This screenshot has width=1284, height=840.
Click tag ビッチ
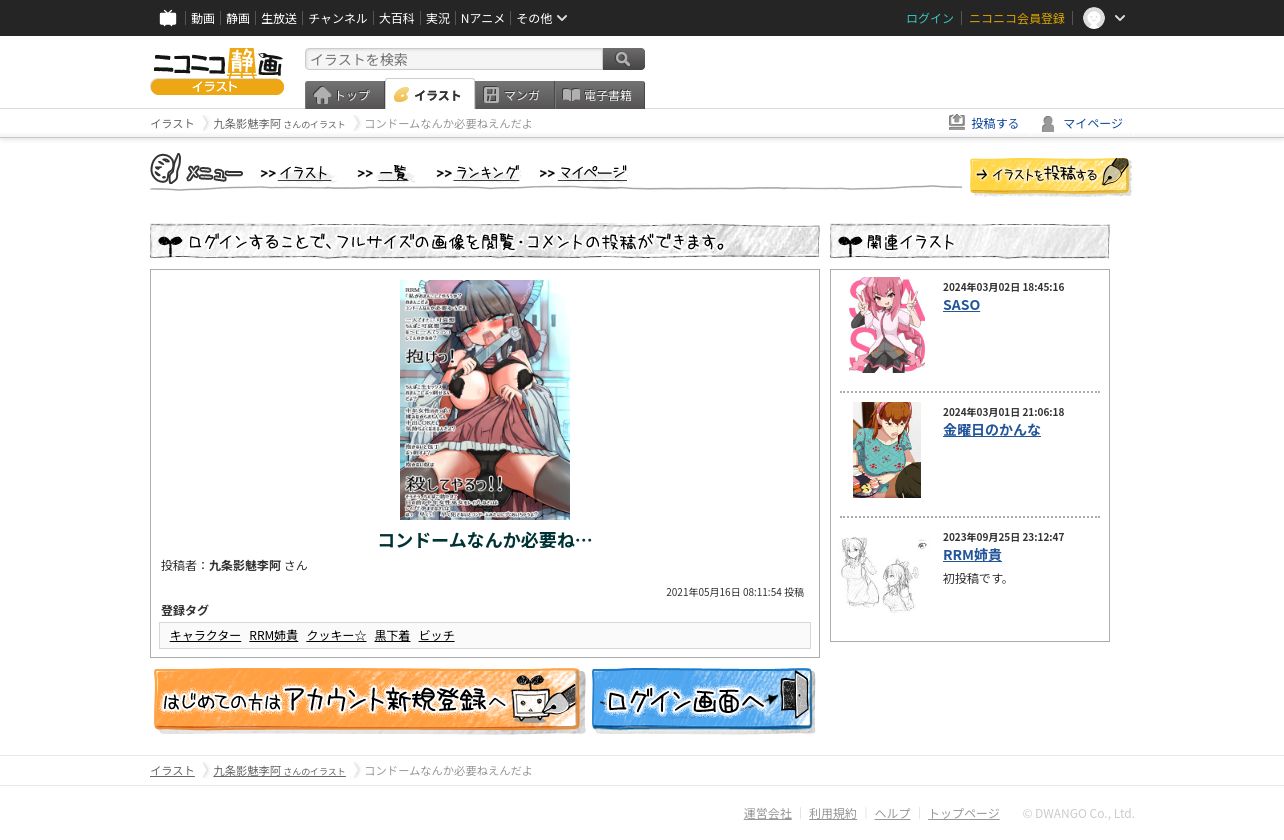[x=436, y=635]
